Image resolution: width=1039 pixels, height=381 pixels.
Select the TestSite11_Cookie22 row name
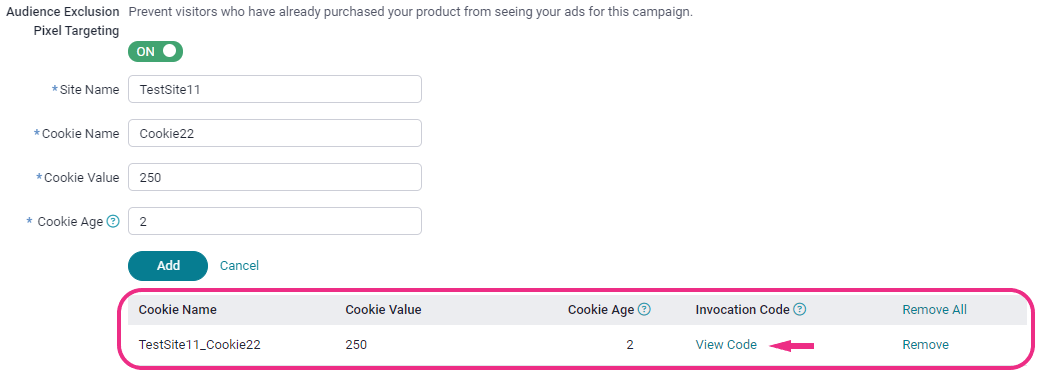tap(199, 345)
